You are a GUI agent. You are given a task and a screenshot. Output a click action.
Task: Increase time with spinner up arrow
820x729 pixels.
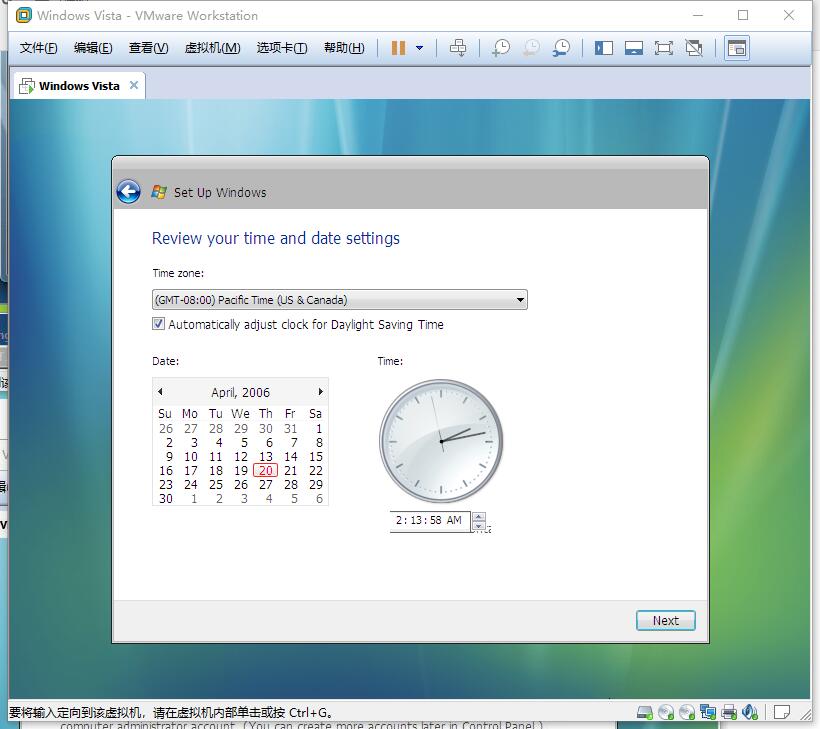click(x=479, y=517)
